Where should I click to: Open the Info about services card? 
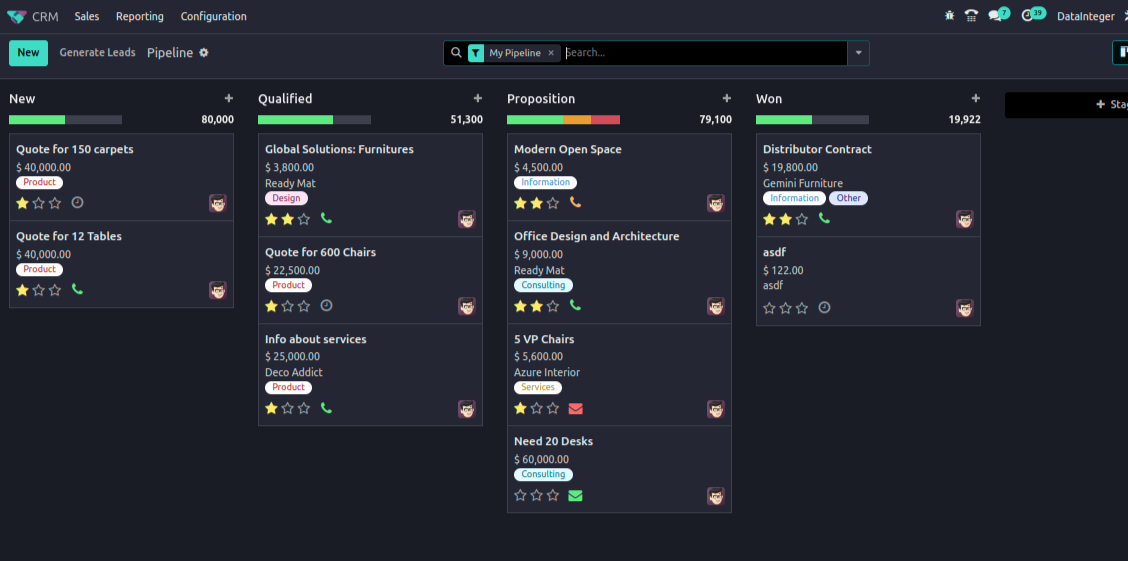pyautogui.click(x=370, y=374)
